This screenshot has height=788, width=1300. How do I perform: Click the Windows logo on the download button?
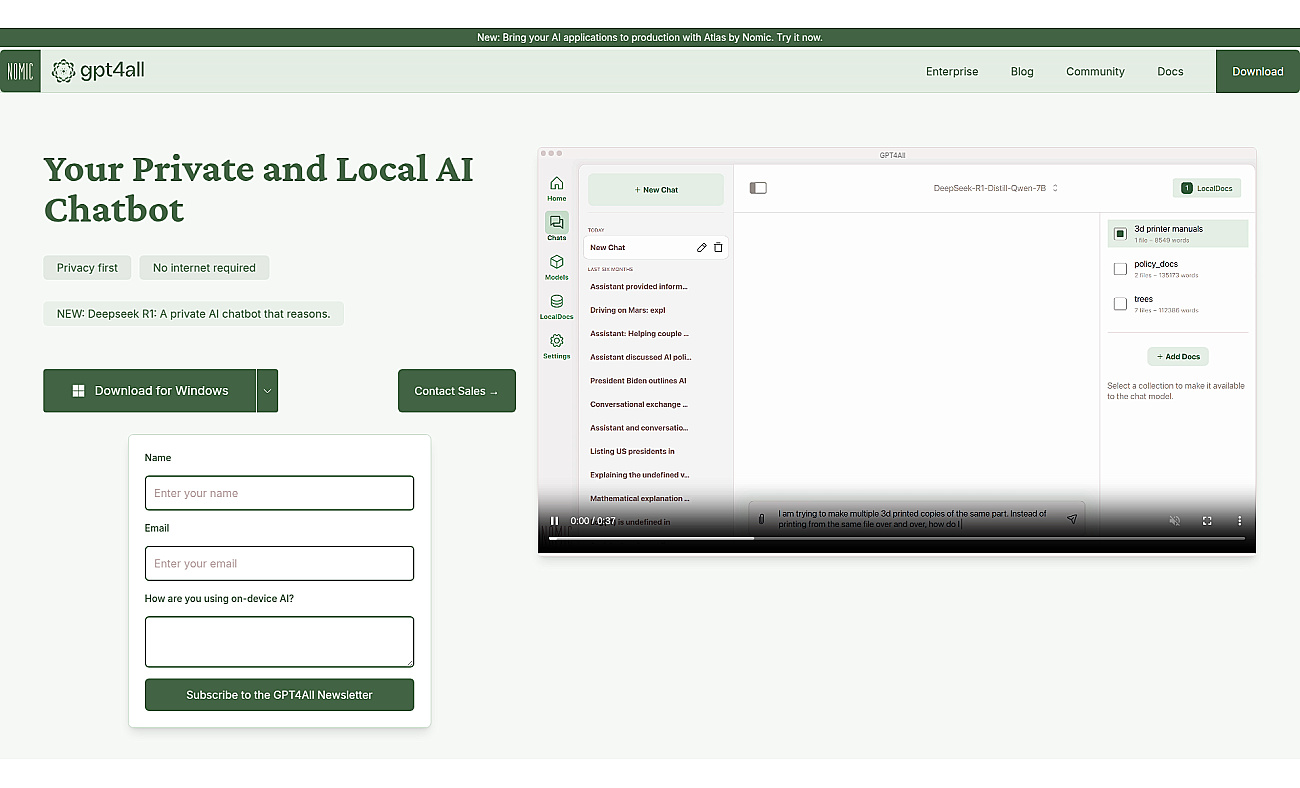78,391
